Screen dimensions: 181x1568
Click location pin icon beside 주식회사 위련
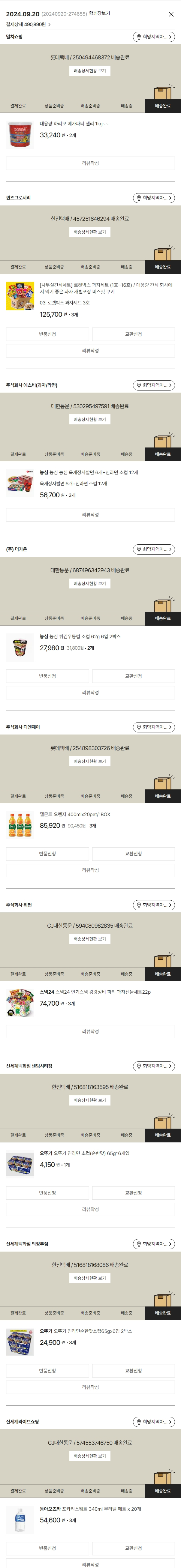(x=139, y=905)
